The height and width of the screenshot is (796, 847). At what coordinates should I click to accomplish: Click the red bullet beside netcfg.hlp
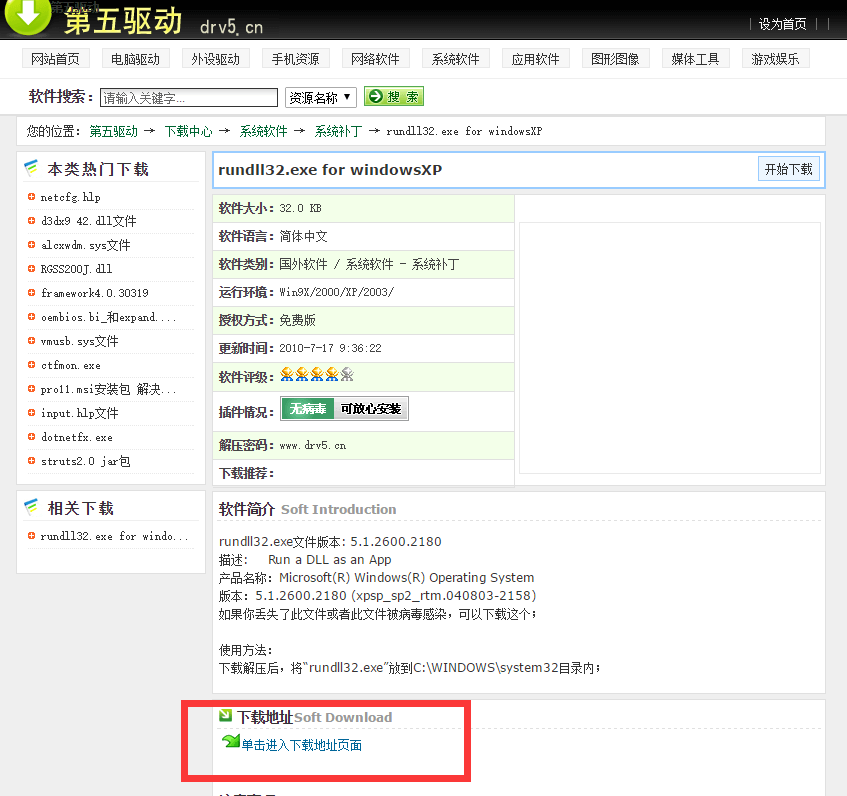[x=31, y=197]
